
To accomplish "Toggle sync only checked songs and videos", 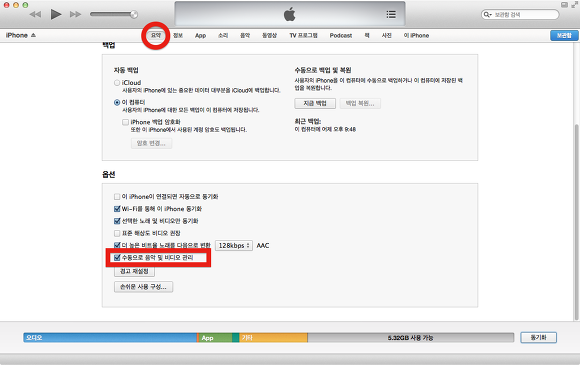I will click(x=117, y=221).
